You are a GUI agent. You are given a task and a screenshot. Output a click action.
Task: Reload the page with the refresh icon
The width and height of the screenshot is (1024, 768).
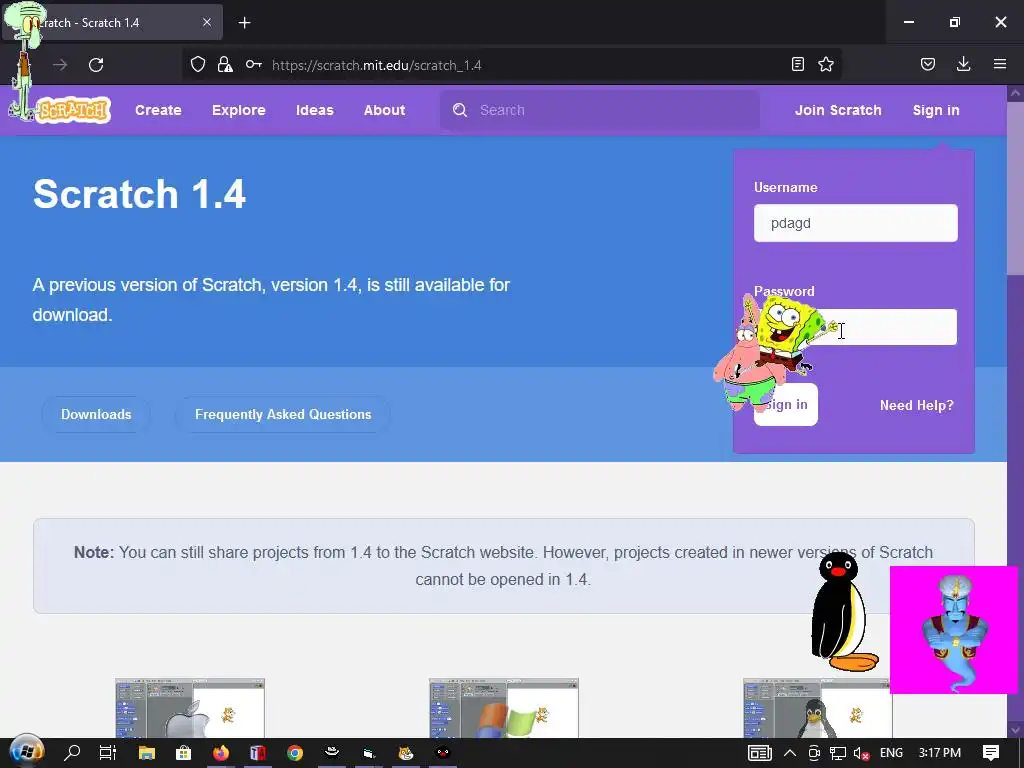[96, 65]
